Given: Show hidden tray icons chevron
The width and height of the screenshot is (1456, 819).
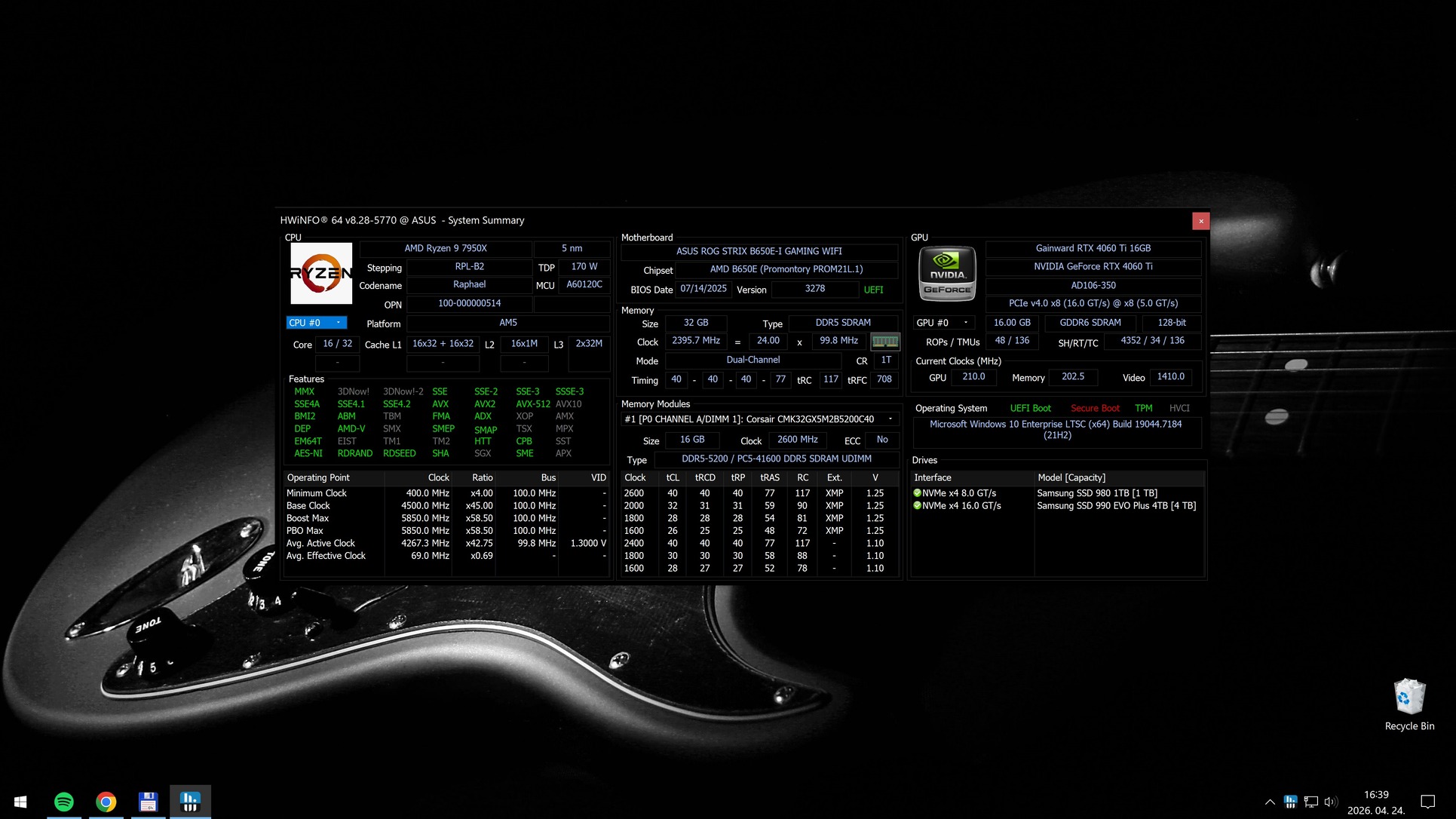Looking at the screenshot, I should [x=1270, y=802].
